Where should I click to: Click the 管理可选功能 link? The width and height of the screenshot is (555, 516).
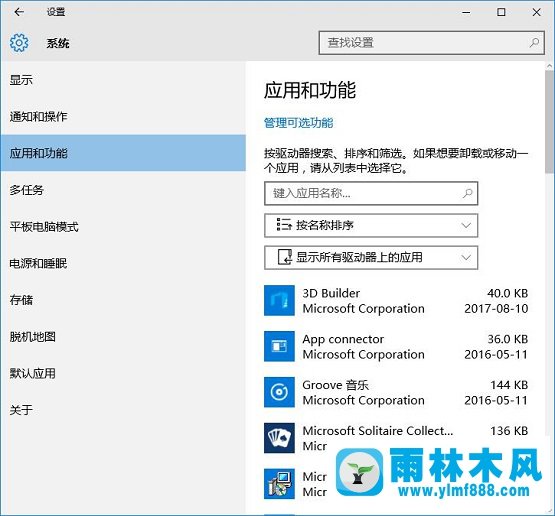tap(298, 123)
